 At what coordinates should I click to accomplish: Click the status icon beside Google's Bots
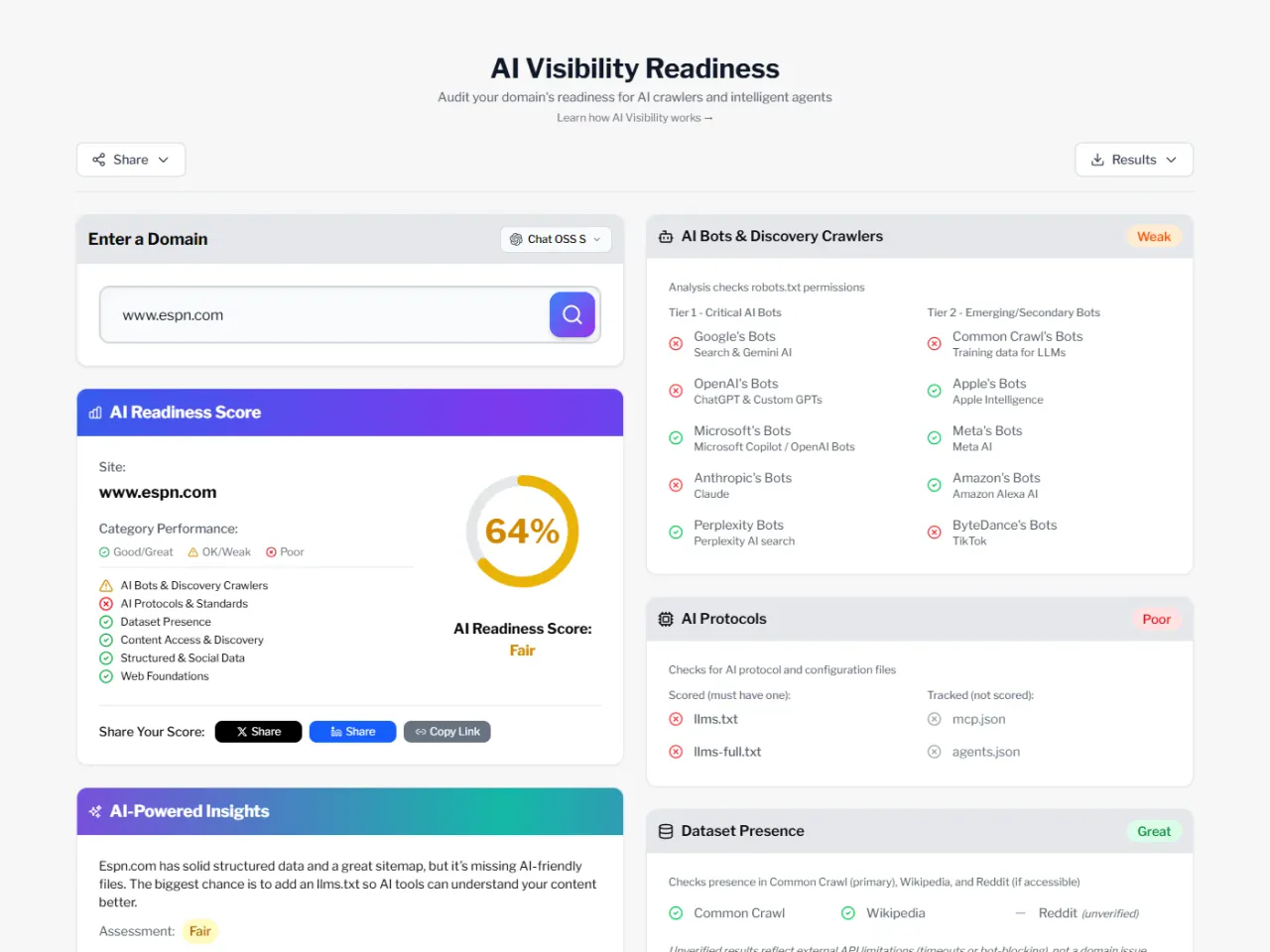click(676, 344)
